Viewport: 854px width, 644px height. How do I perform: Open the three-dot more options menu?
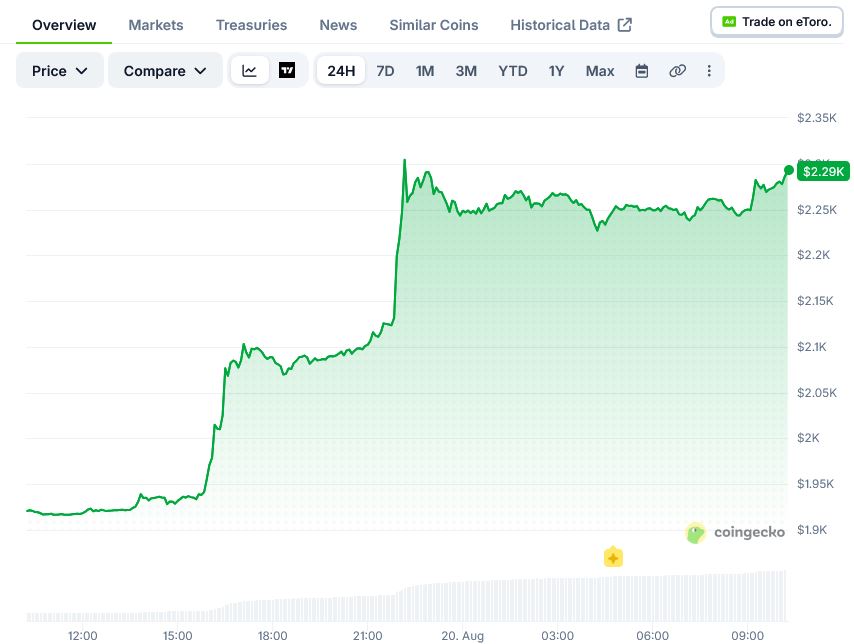tap(709, 71)
